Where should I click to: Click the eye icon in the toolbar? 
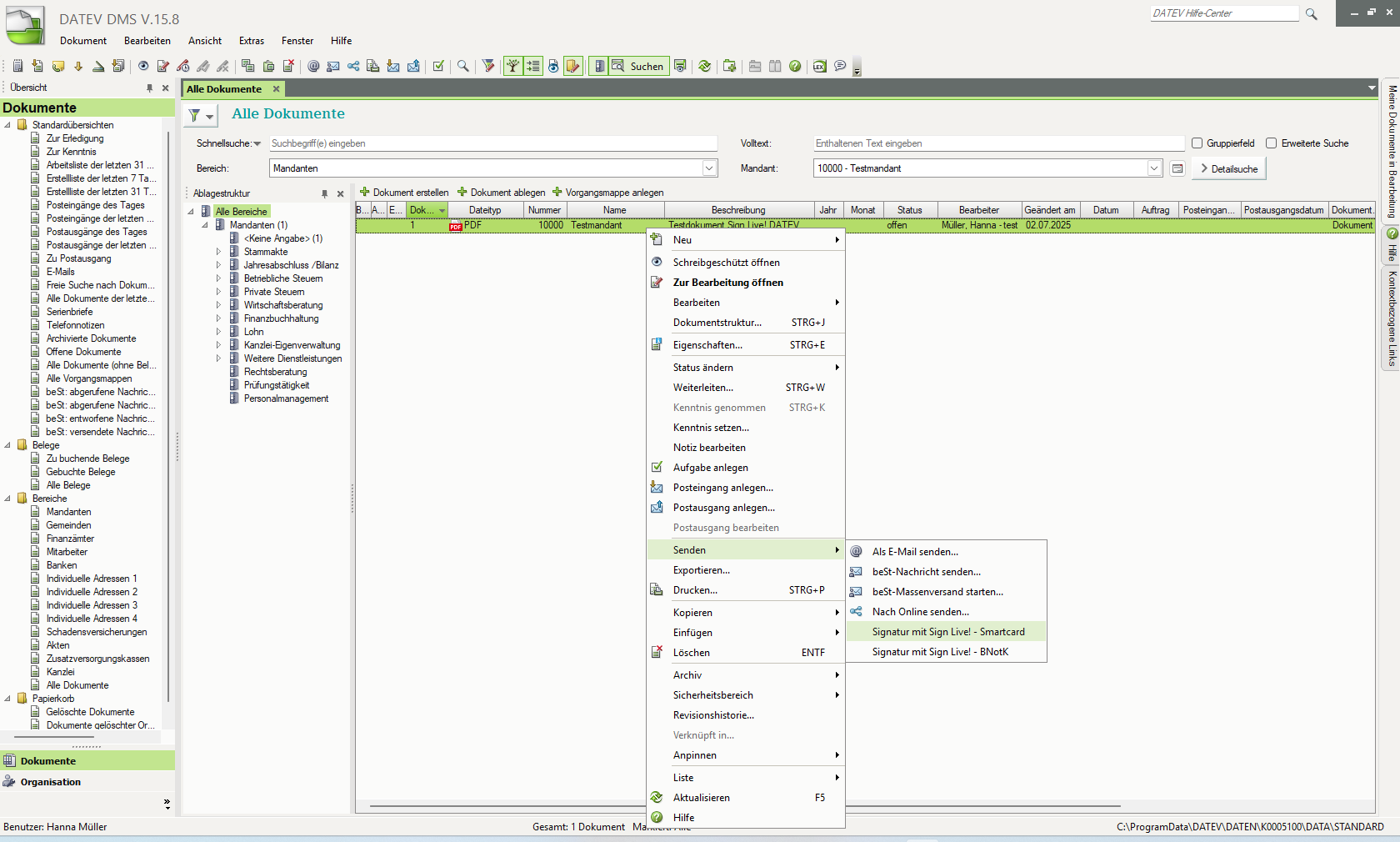(143, 66)
